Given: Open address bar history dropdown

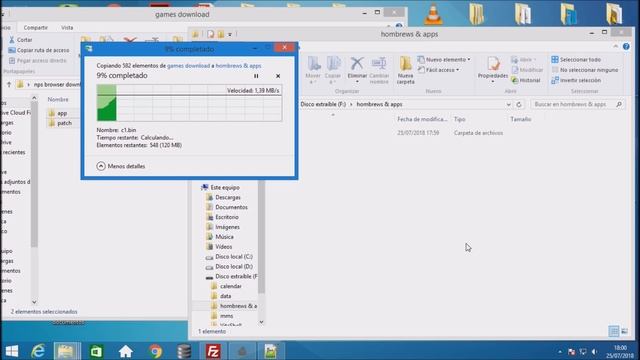Looking at the screenshot, I should click(508, 104).
